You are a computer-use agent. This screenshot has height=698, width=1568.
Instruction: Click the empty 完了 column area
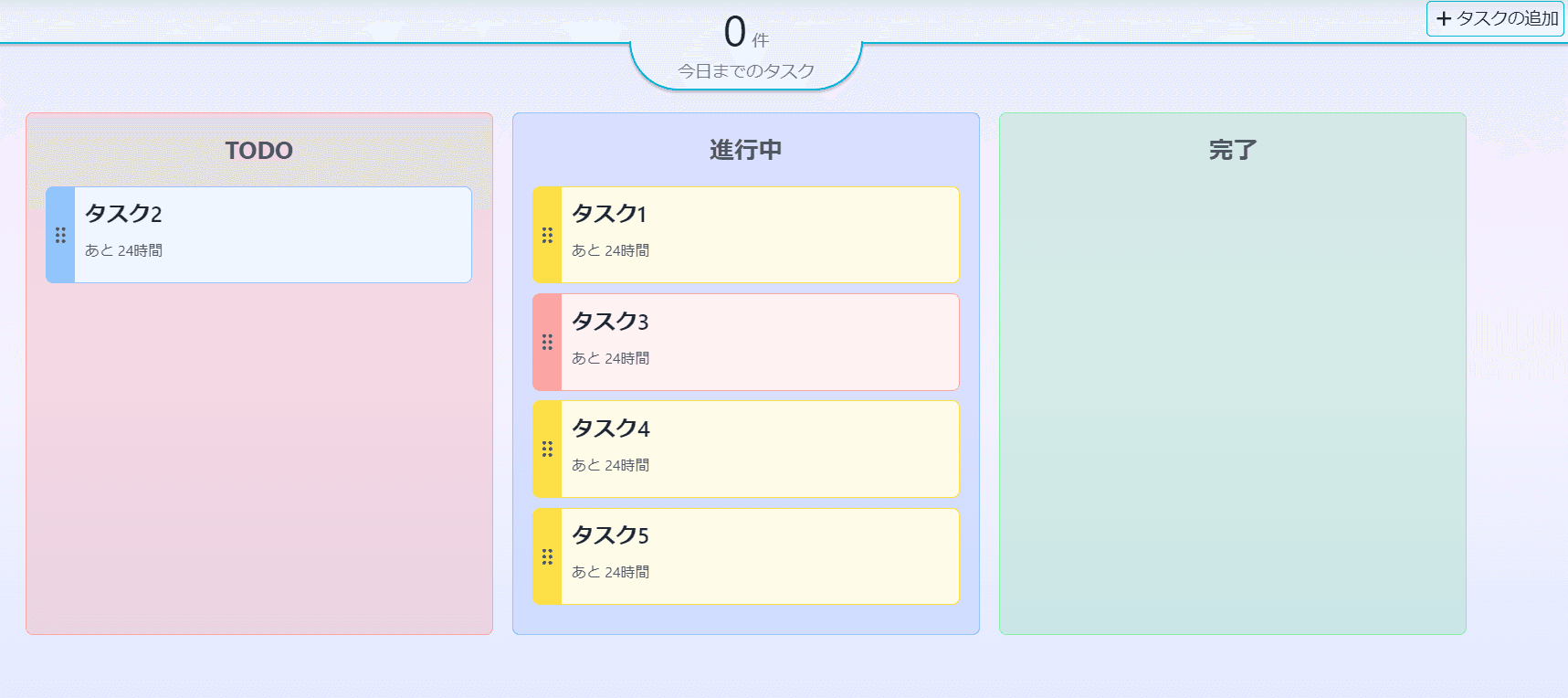pyautogui.click(x=1233, y=411)
